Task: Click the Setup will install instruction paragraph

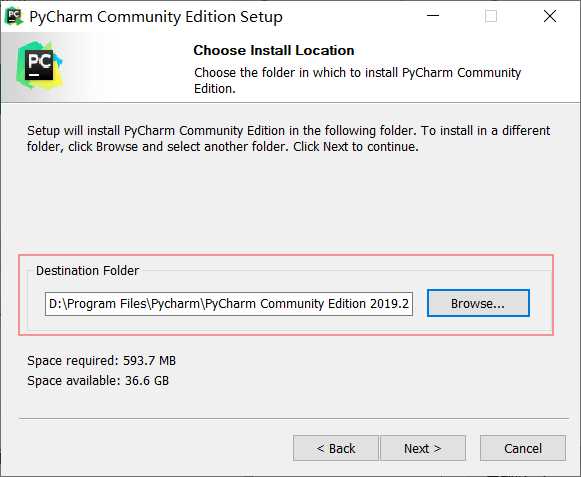Action: click(288, 139)
